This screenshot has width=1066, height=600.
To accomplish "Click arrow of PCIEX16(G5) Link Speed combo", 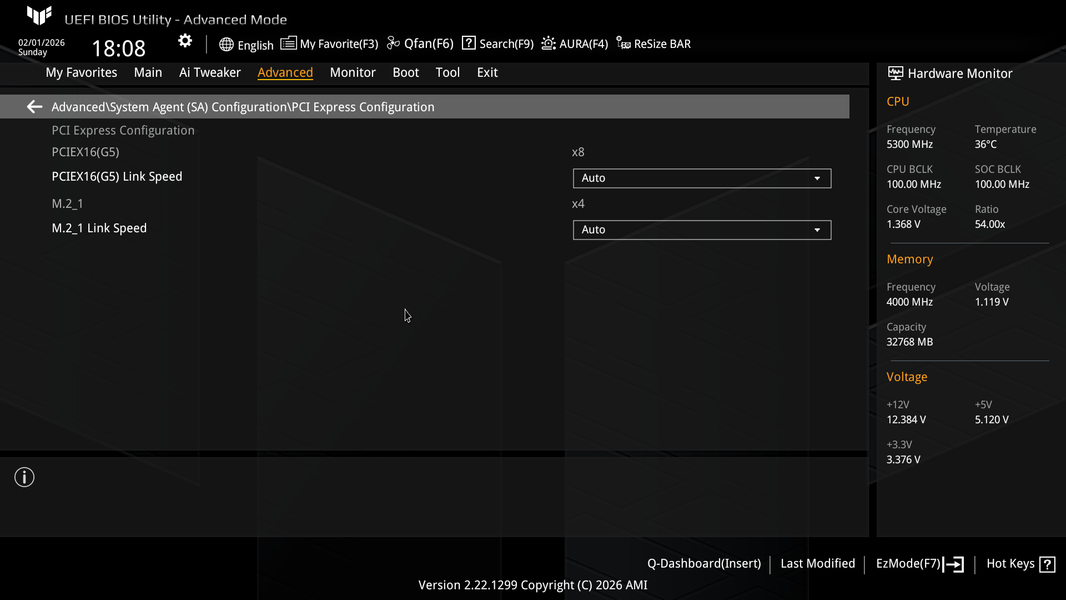I will click(817, 178).
